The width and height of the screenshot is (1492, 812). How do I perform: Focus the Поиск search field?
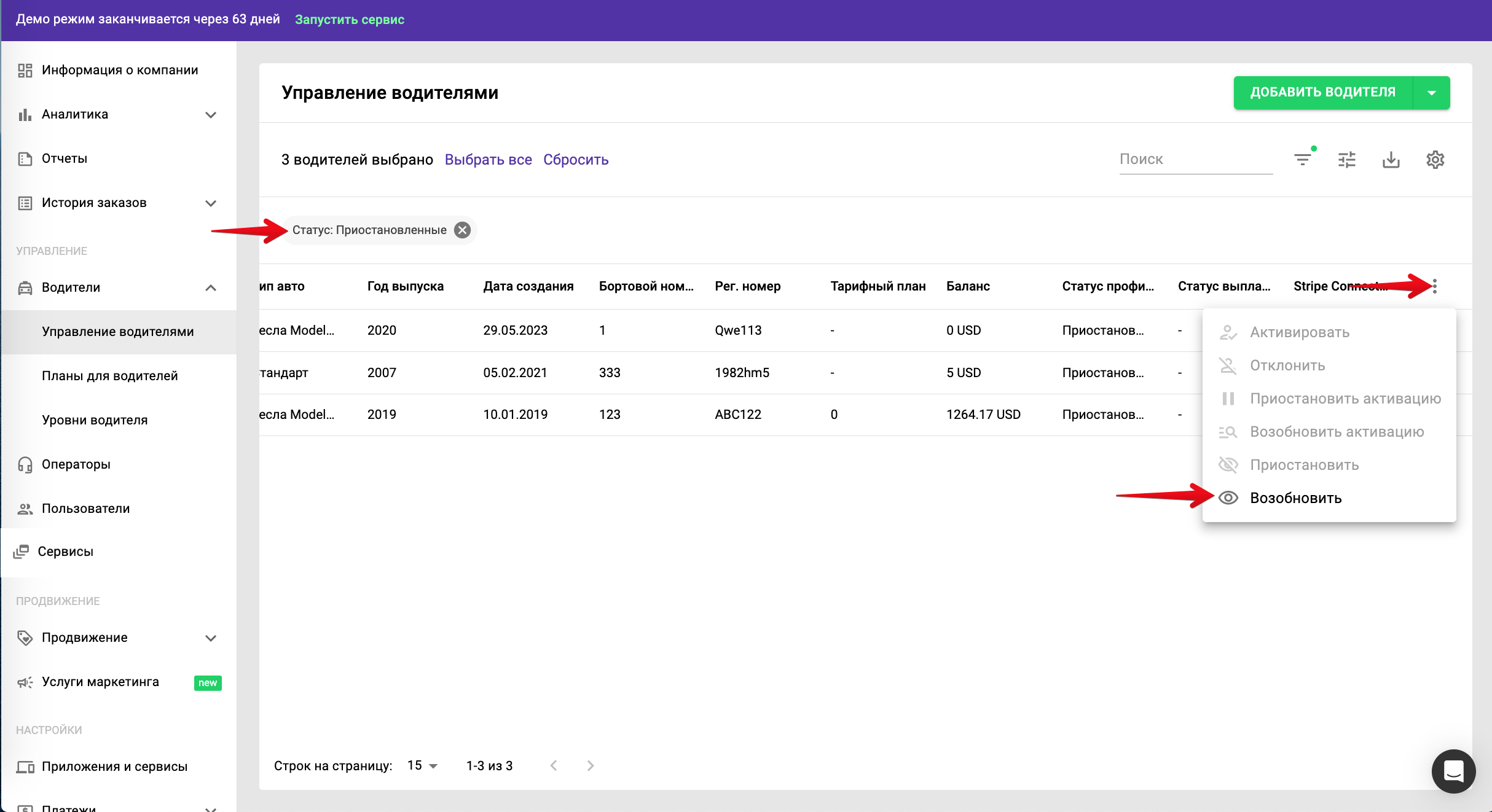tap(1195, 160)
